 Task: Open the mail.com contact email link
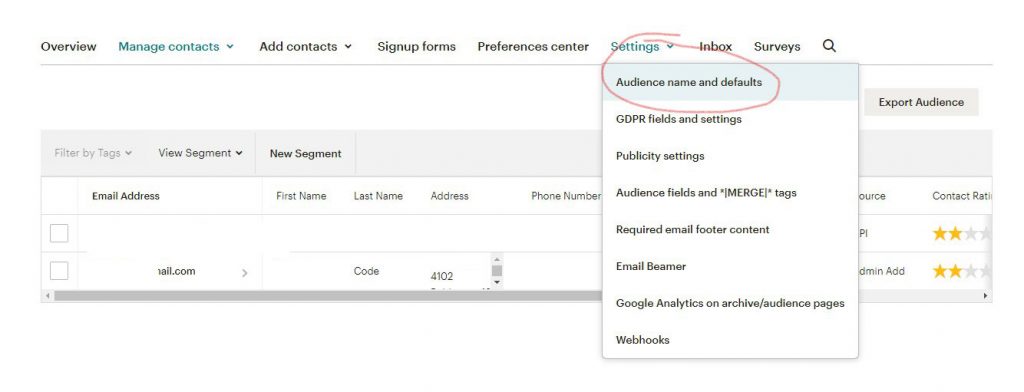pyautogui.click(x=176, y=271)
